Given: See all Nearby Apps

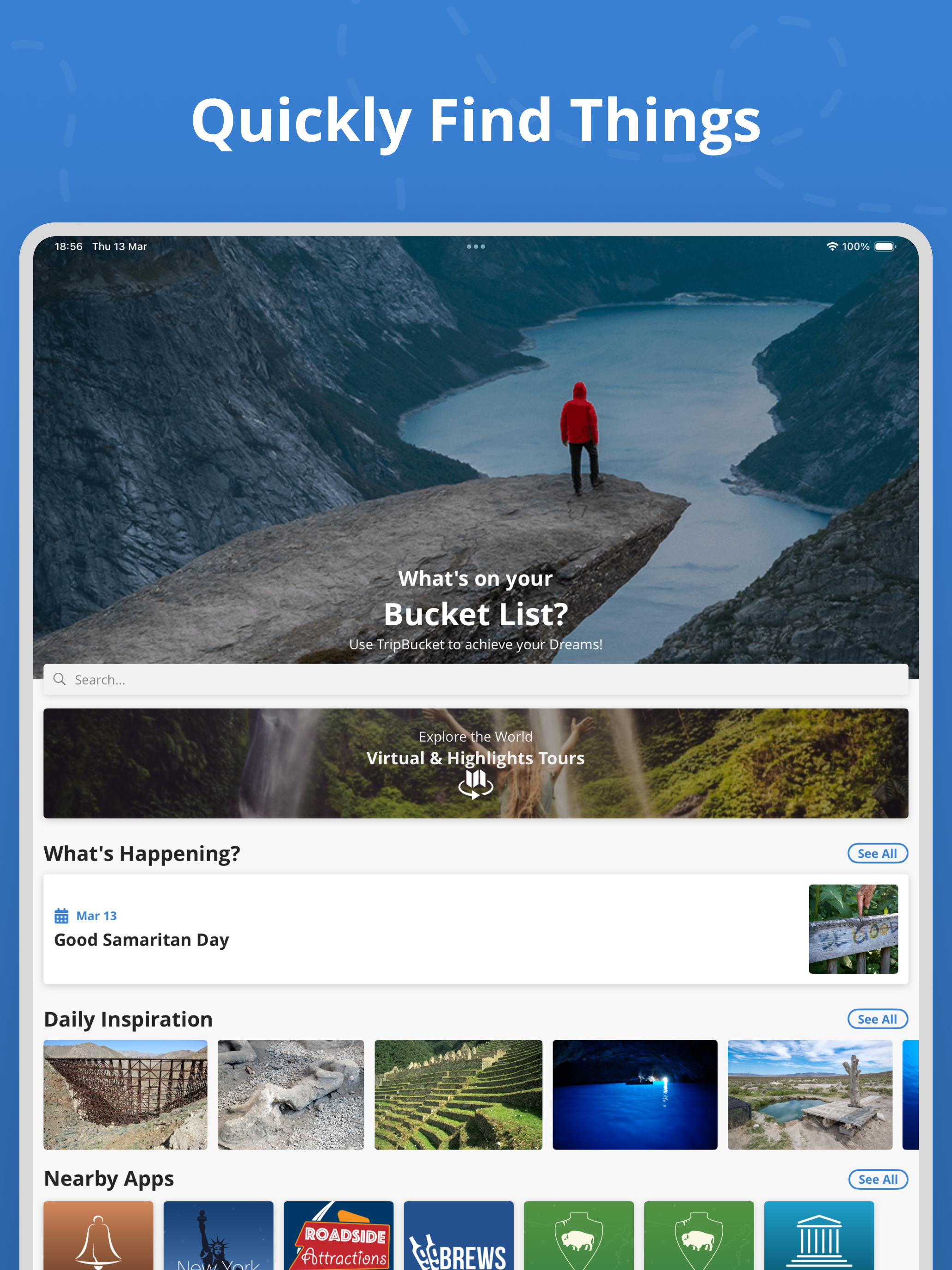Looking at the screenshot, I should (878, 1179).
